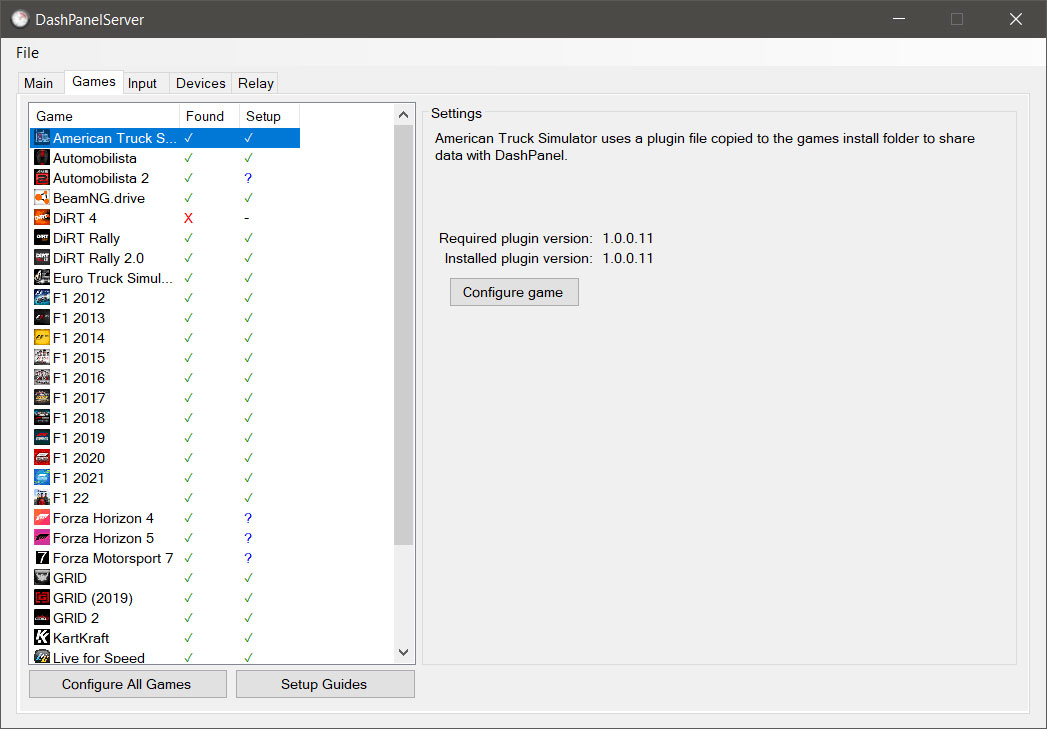This screenshot has width=1047, height=729.
Task: Click the Automobilista game icon
Action: click(x=42, y=158)
